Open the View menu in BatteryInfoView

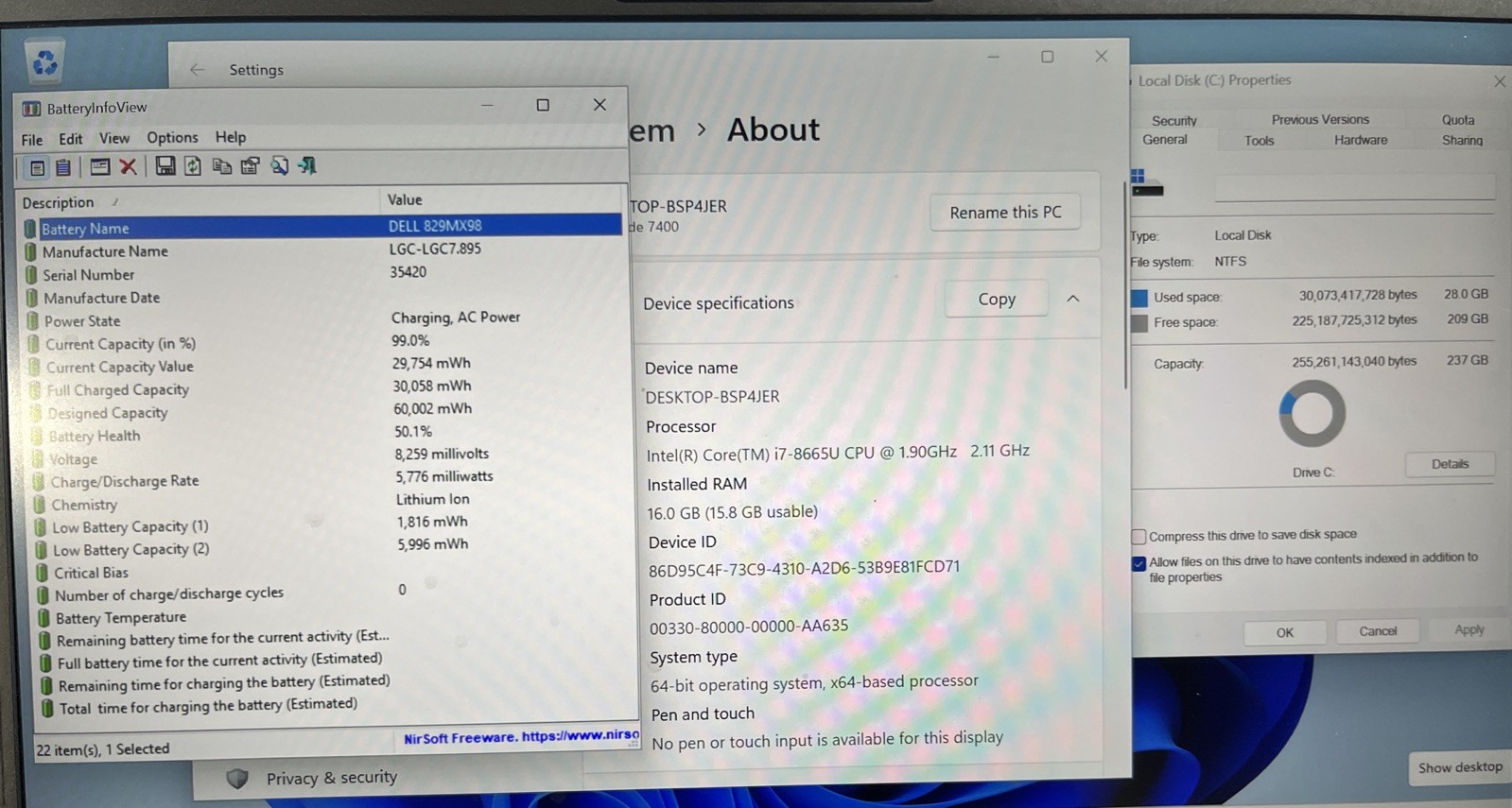(114, 138)
